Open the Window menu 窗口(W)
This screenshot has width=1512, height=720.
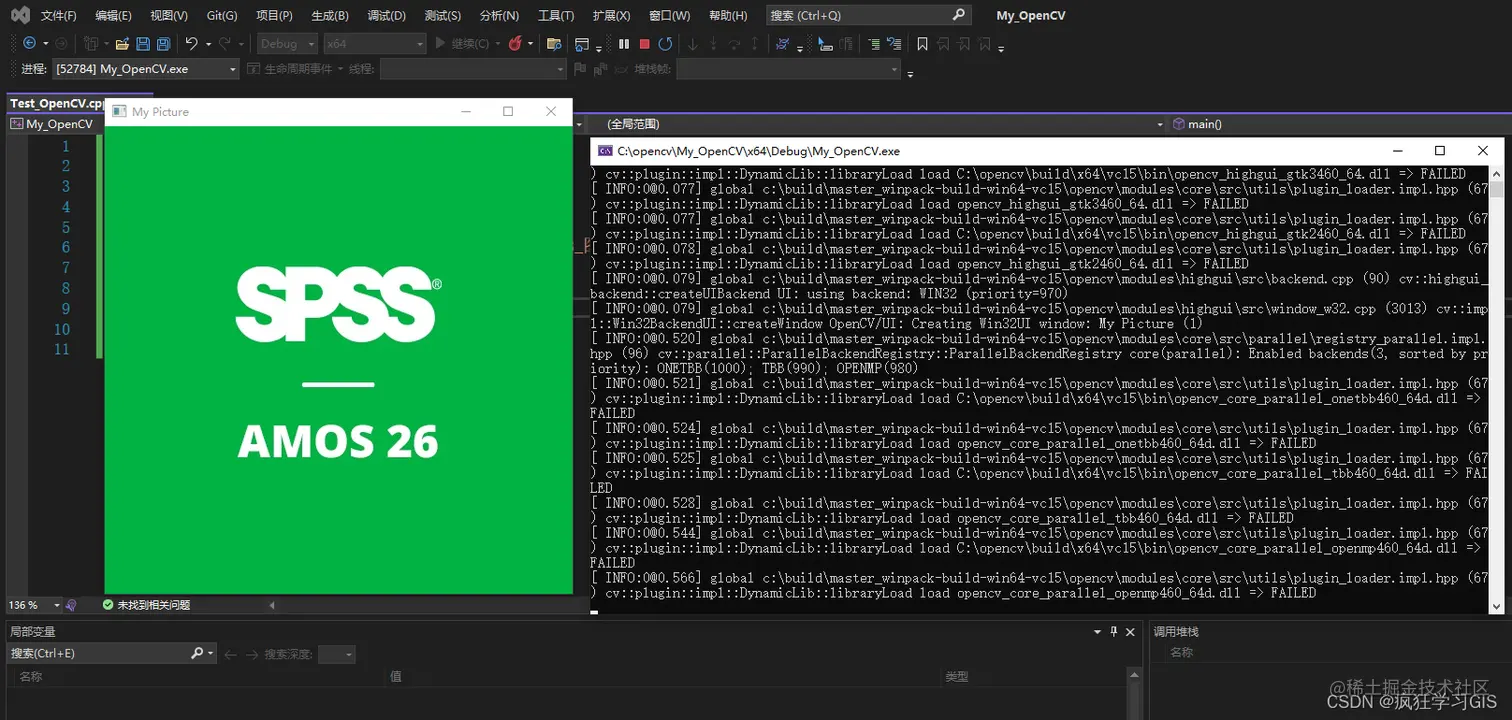tap(669, 15)
